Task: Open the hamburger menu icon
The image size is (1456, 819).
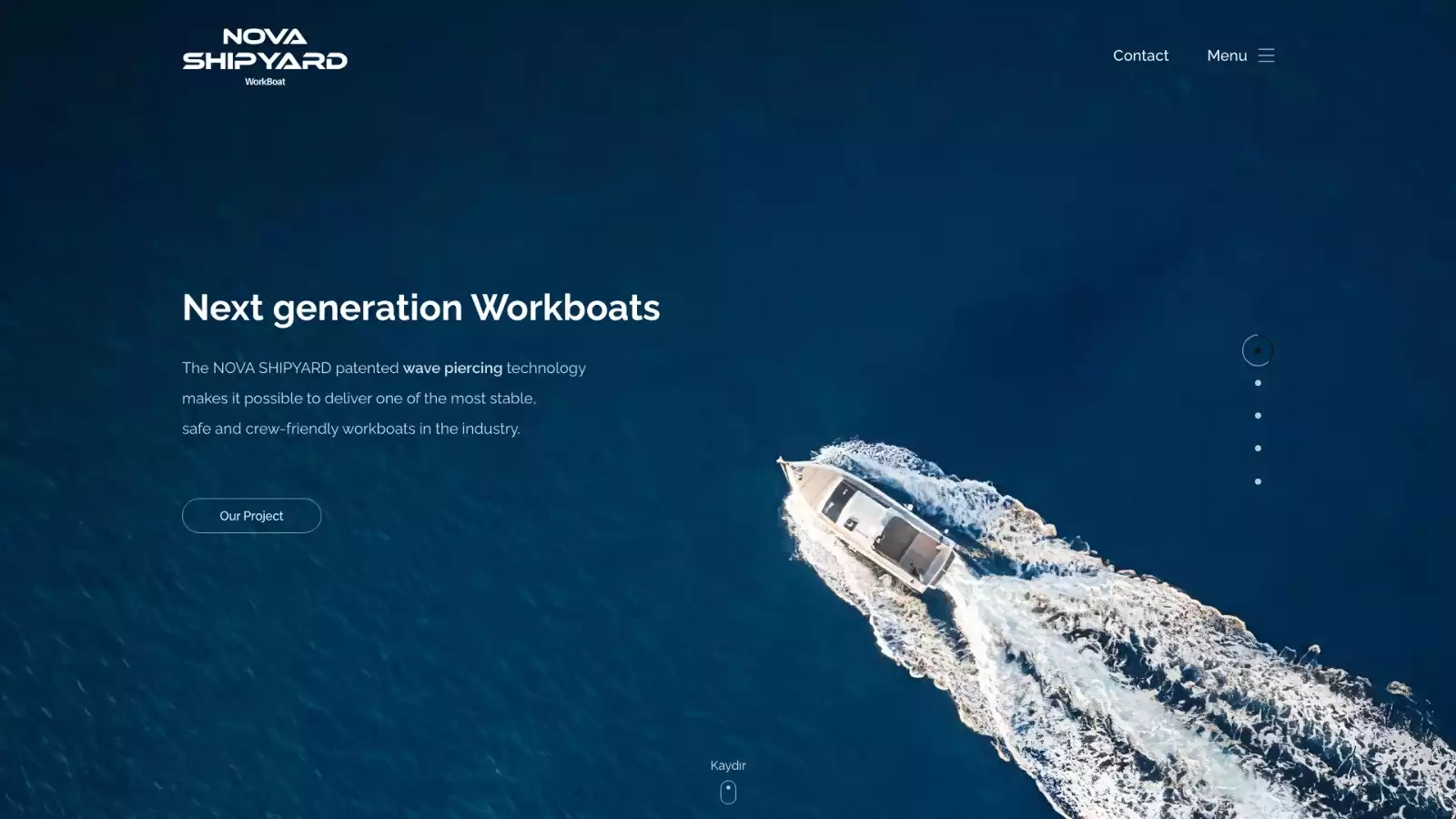Action: [1266, 56]
